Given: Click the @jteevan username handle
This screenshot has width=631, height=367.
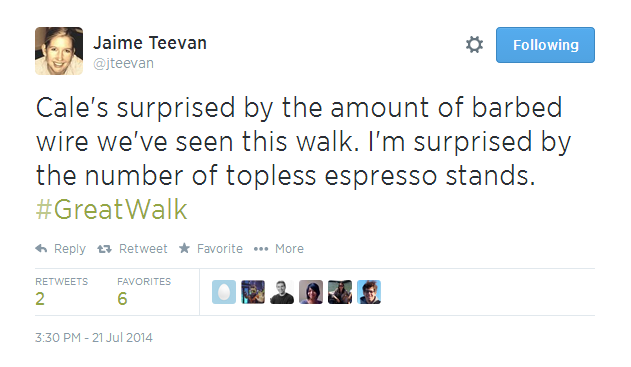Looking at the screenshot, I should coord(124,63).
